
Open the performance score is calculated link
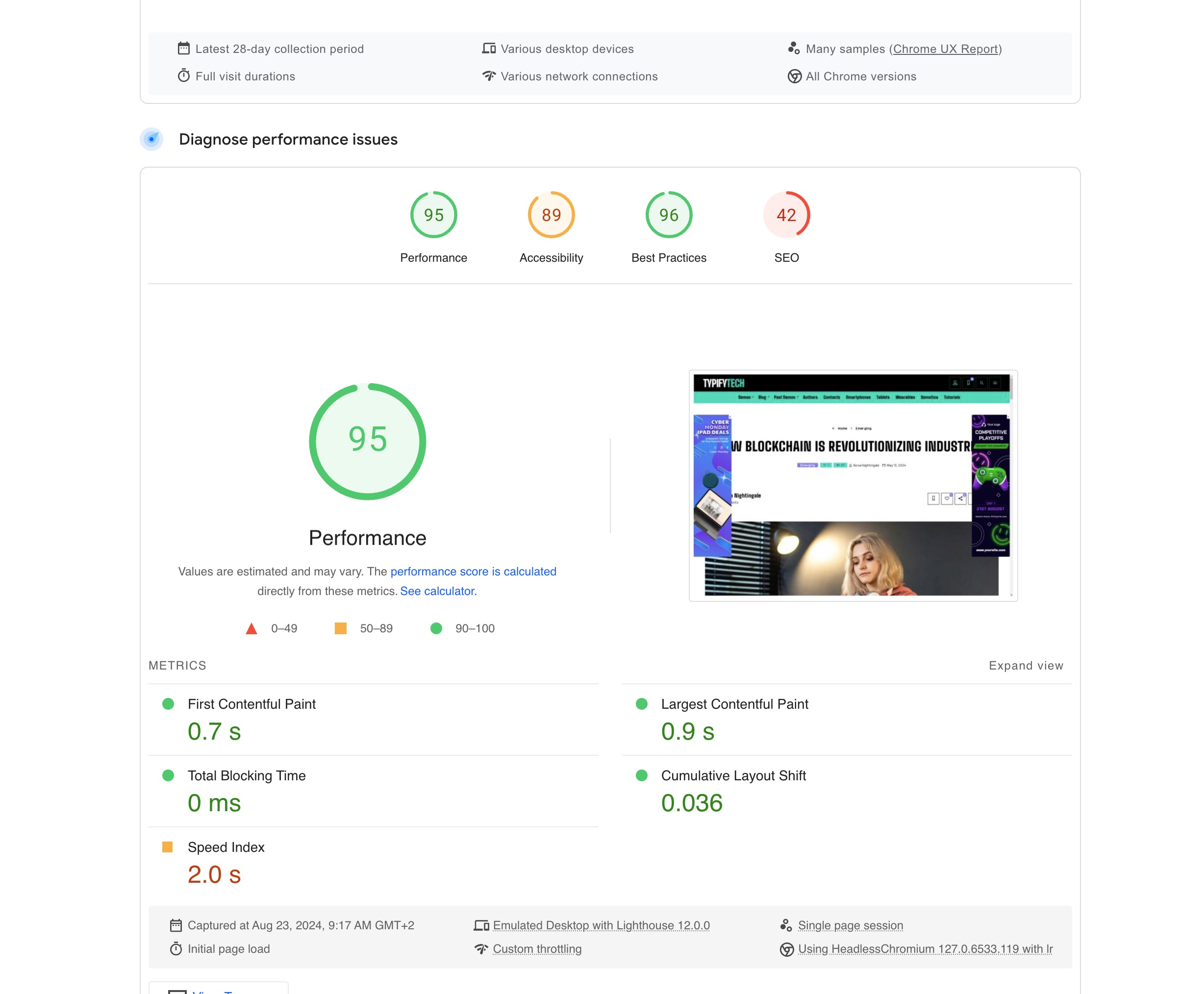click(473, 572)
